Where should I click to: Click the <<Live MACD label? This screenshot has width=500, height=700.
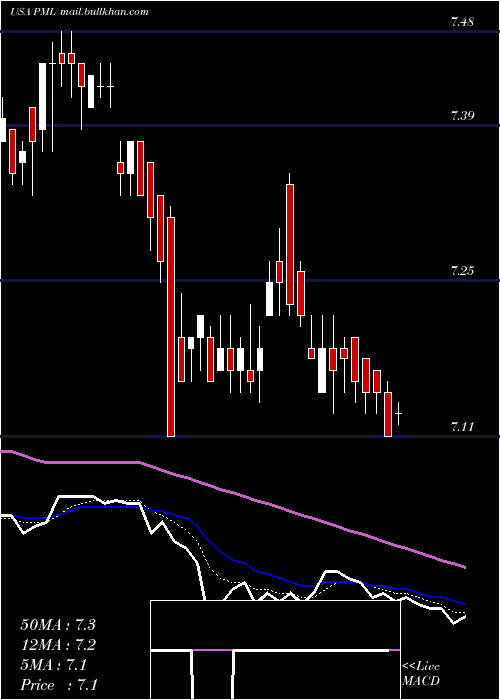tap(421, 674)
